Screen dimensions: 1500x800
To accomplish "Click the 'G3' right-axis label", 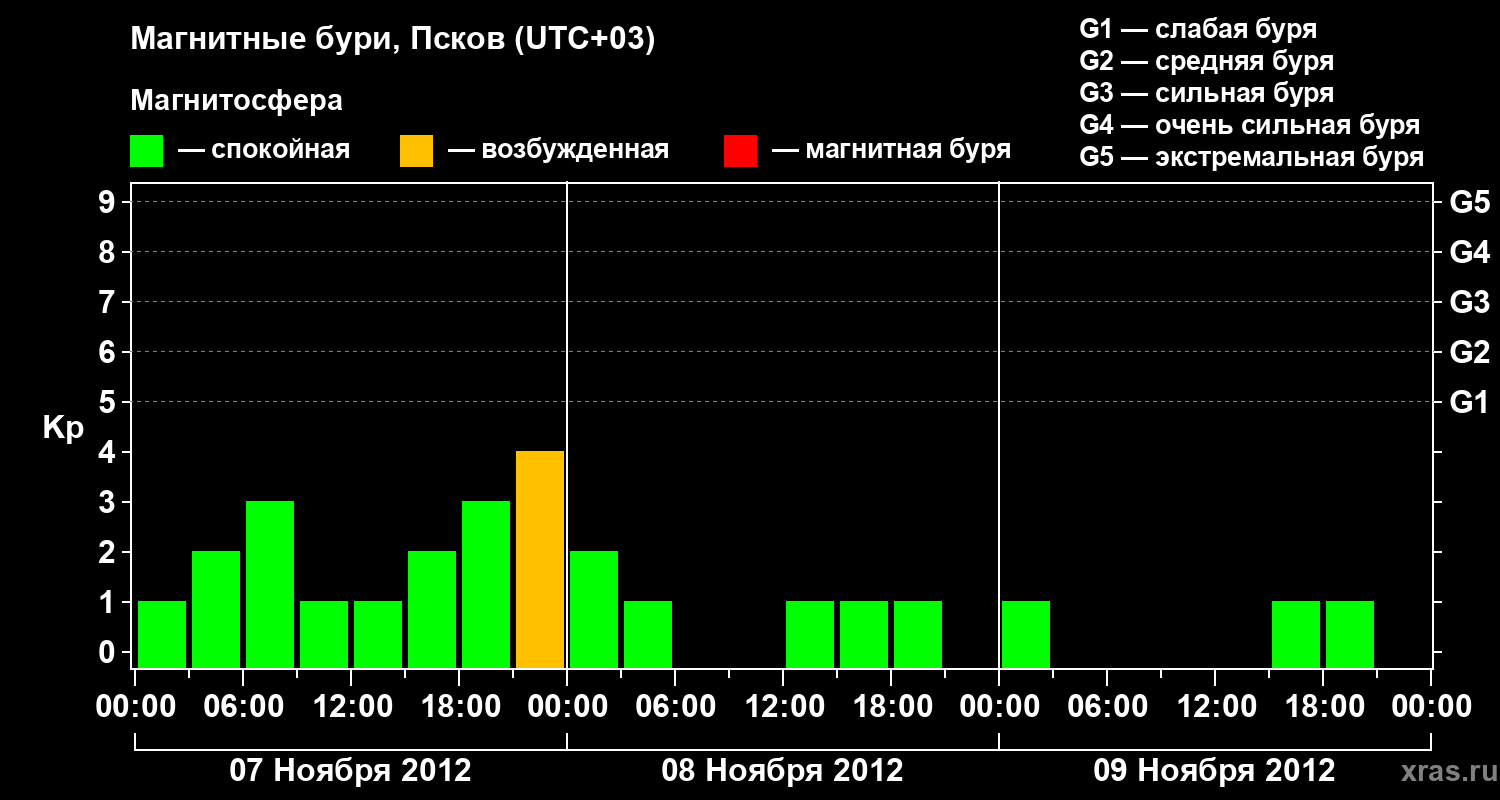I will pyautogui.click(x=1469, y=302).
